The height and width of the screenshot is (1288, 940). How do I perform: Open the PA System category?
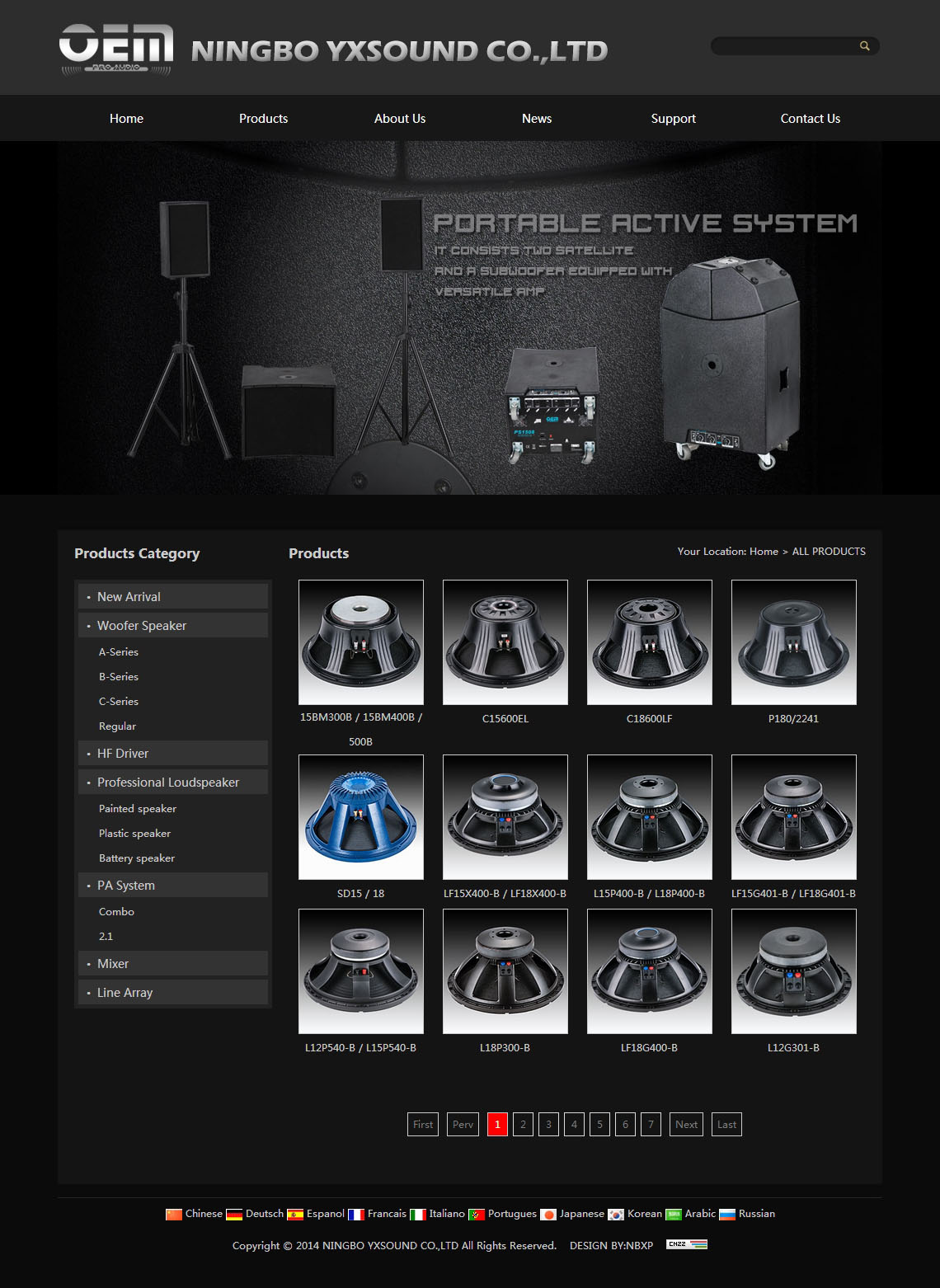pos(173,885)
